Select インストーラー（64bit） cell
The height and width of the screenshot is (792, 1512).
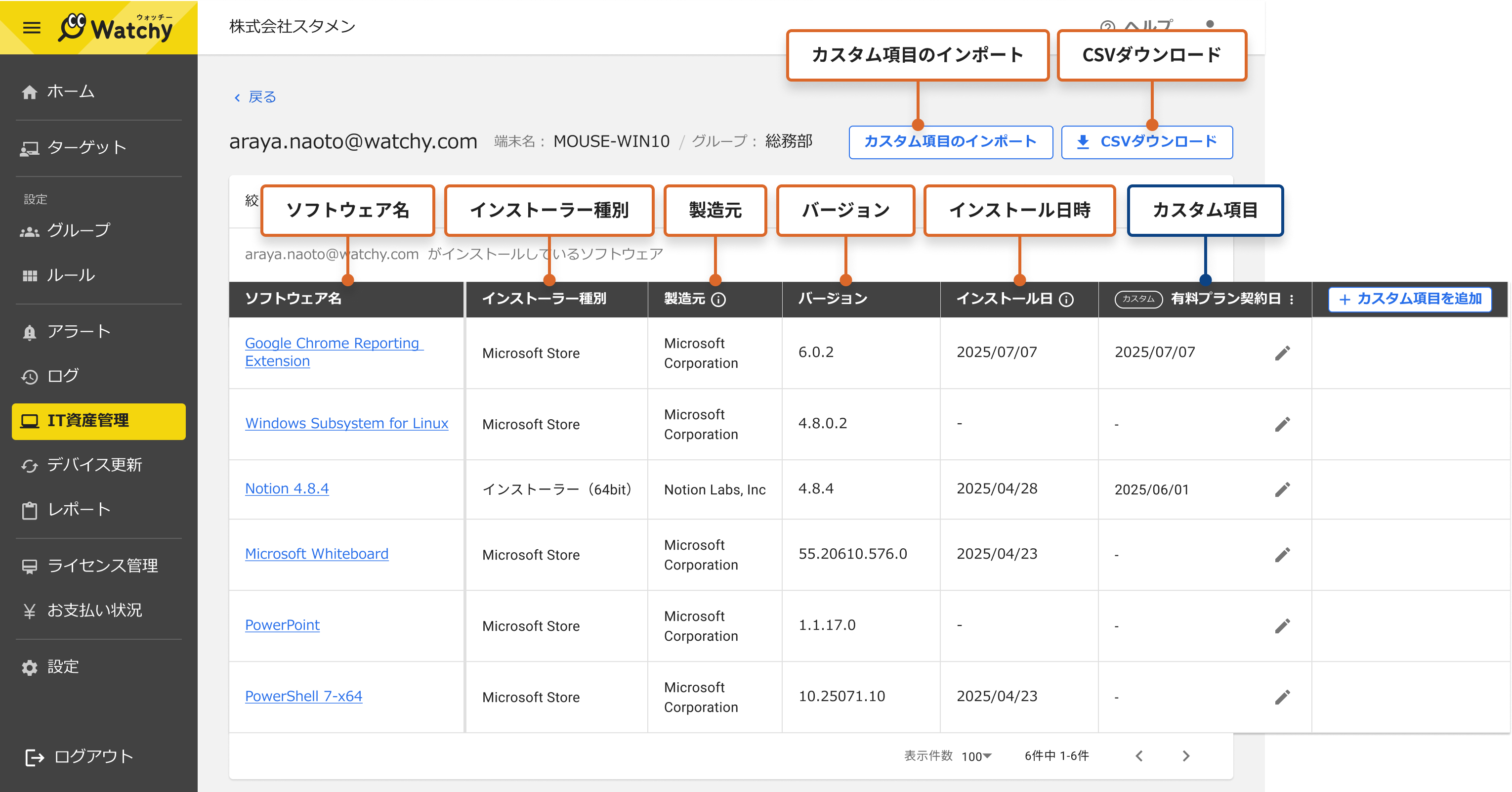click(x=556, y=489)
